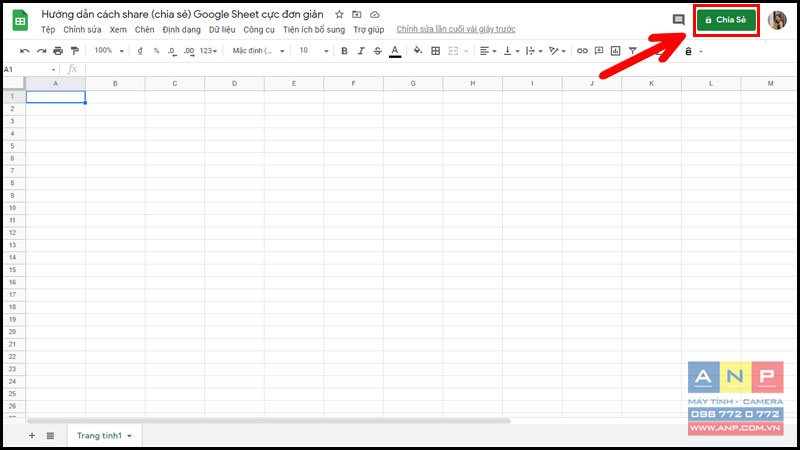The image size is (800, 450).
Task: Open the Dữ liệu menu
Action: coord(222,30)
